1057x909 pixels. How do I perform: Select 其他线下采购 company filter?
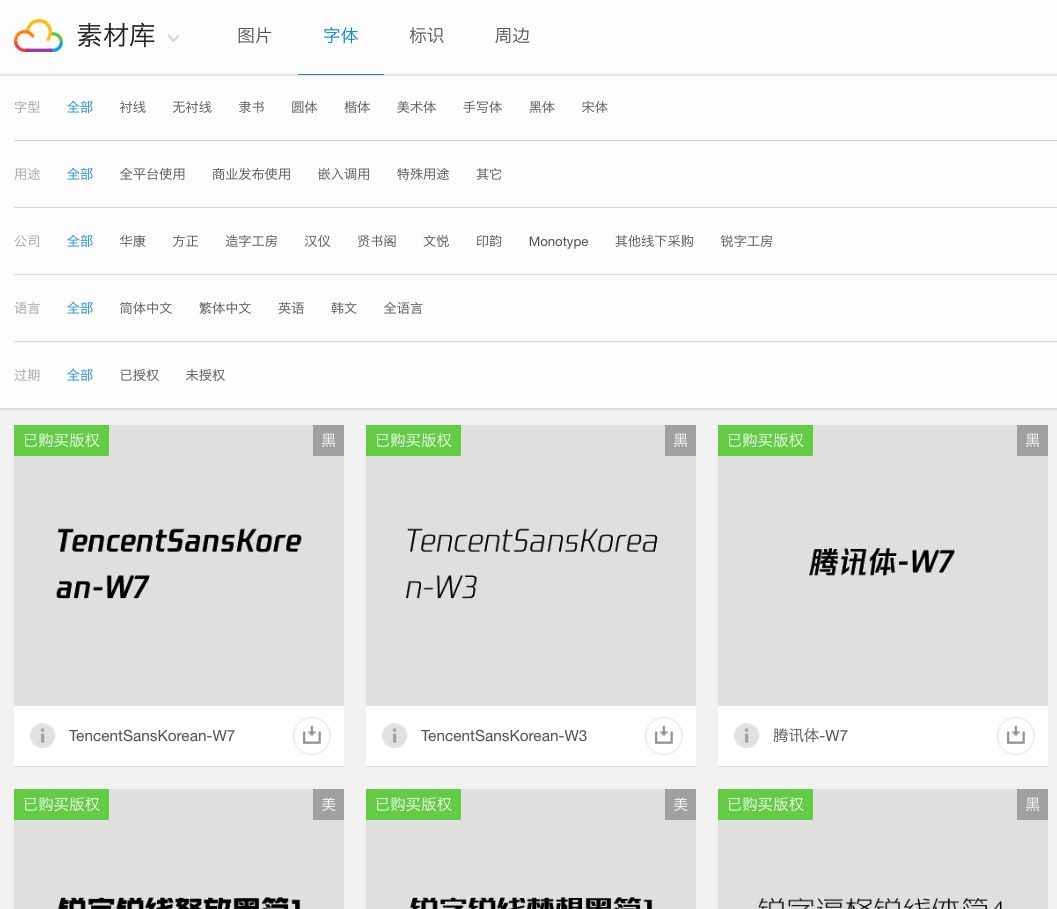(654, 241)
